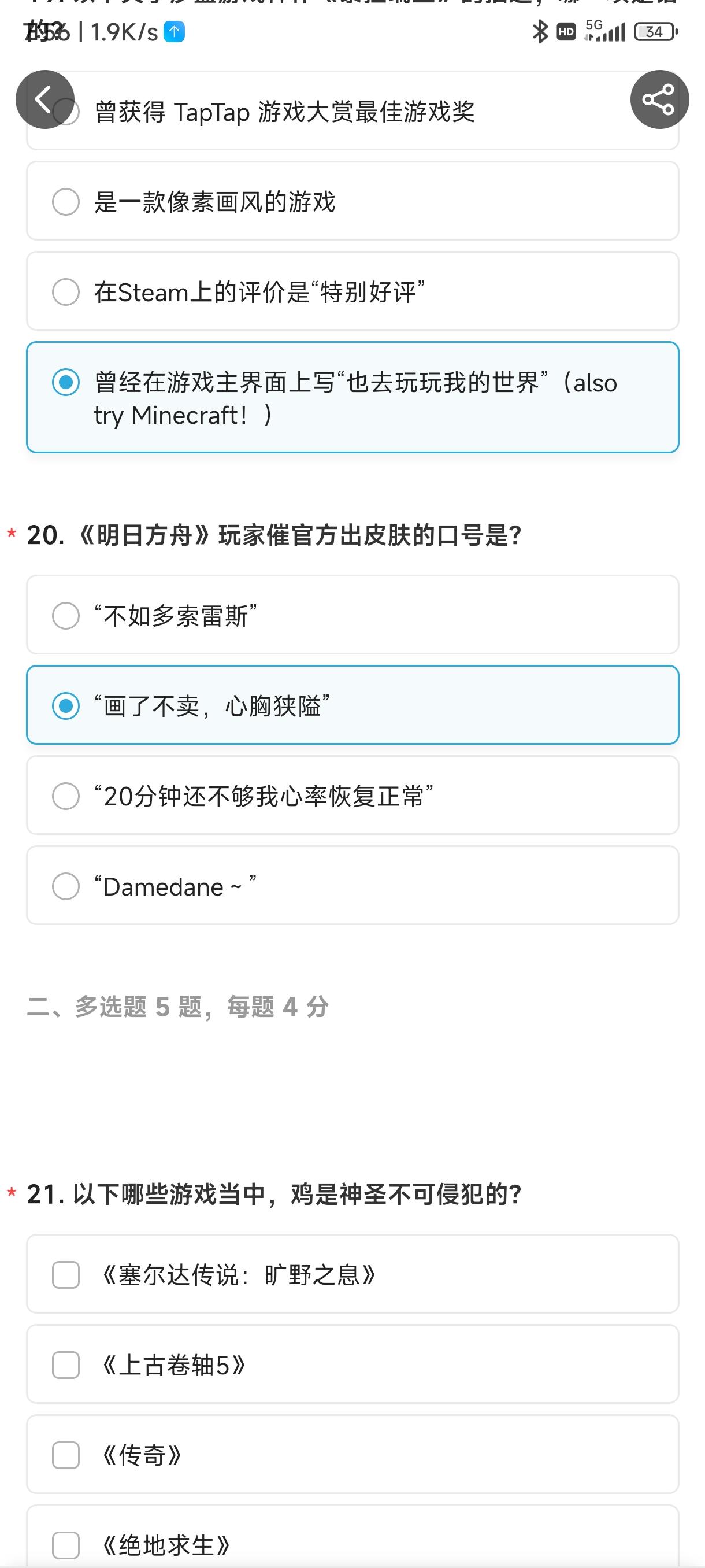Tap the 多选题 section heading
The width and height of the screenshot is (705, 1568).
(177, 1007)
